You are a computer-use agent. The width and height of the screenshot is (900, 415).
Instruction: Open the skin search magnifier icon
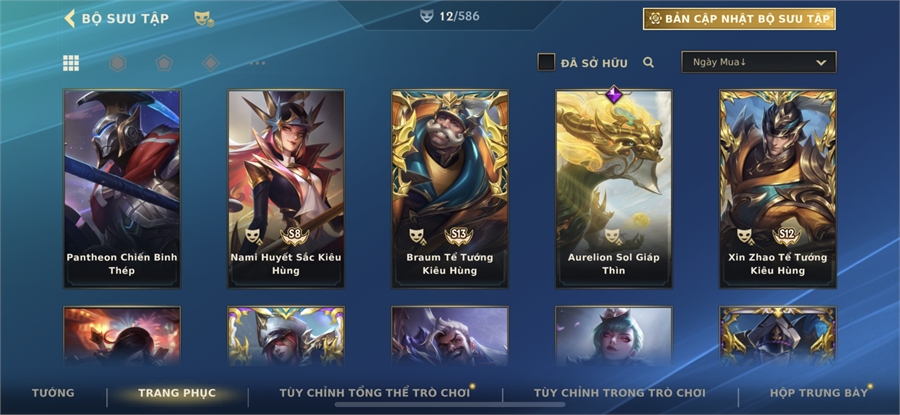click(x=649, y=63)
